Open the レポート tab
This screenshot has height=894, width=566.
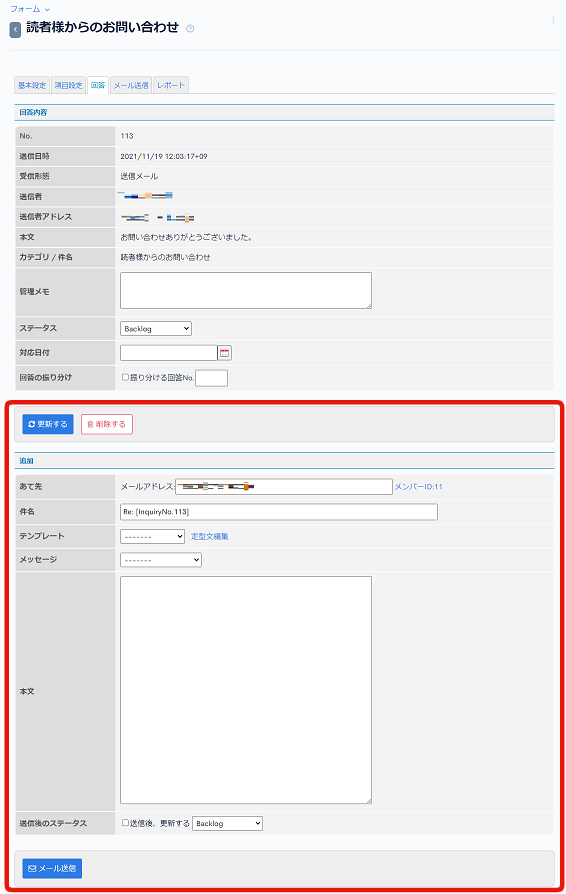click(x=171, y=85)
